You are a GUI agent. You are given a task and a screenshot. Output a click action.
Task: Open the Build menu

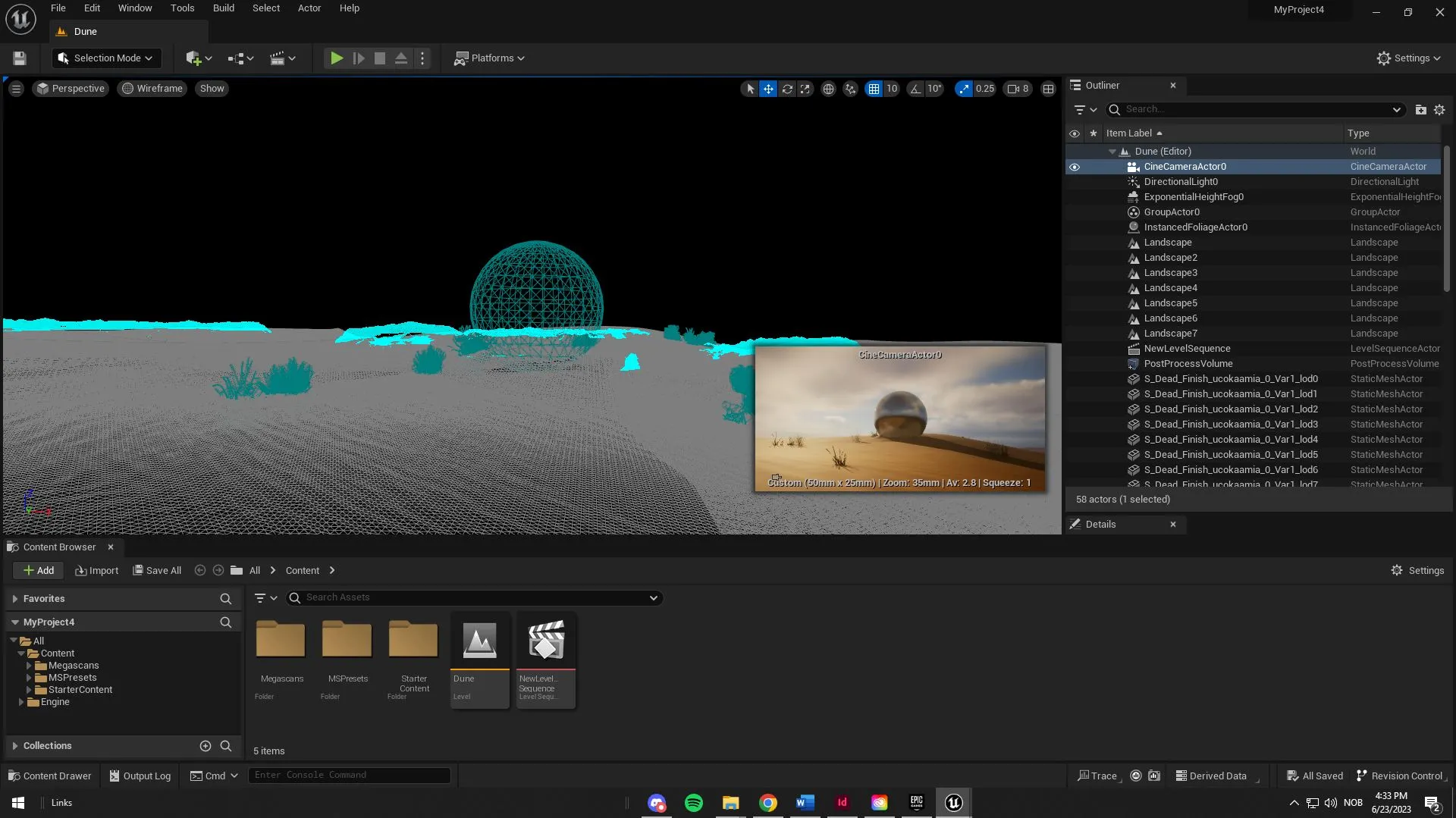click(x=224, y=8)
